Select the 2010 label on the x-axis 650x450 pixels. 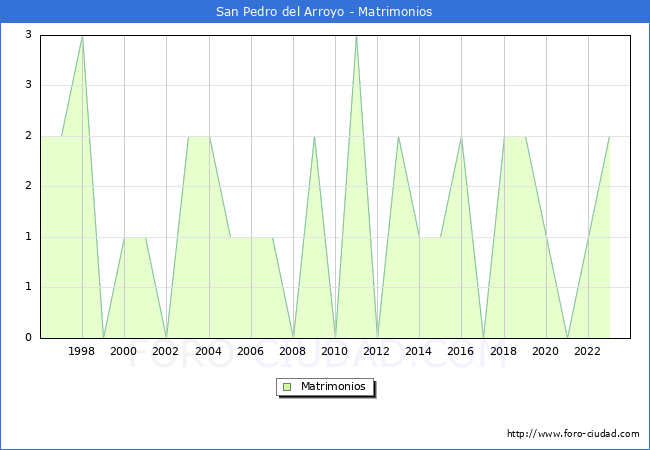pyautogui.click(x=335, y=351)
